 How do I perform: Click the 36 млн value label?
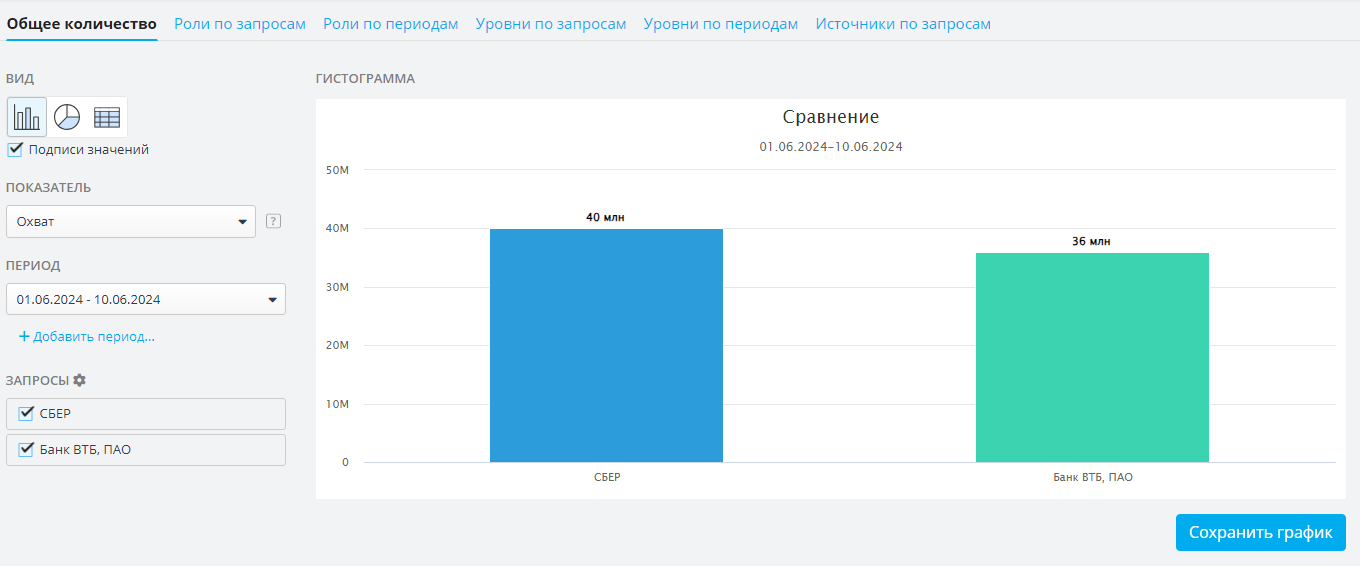pos(1091,241)
